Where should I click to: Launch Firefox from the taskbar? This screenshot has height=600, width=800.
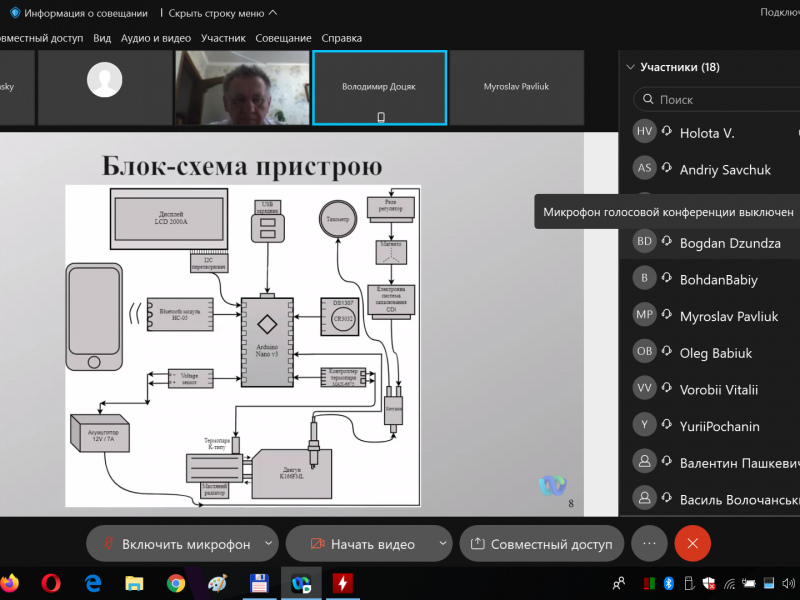click(x=9, y=582)
